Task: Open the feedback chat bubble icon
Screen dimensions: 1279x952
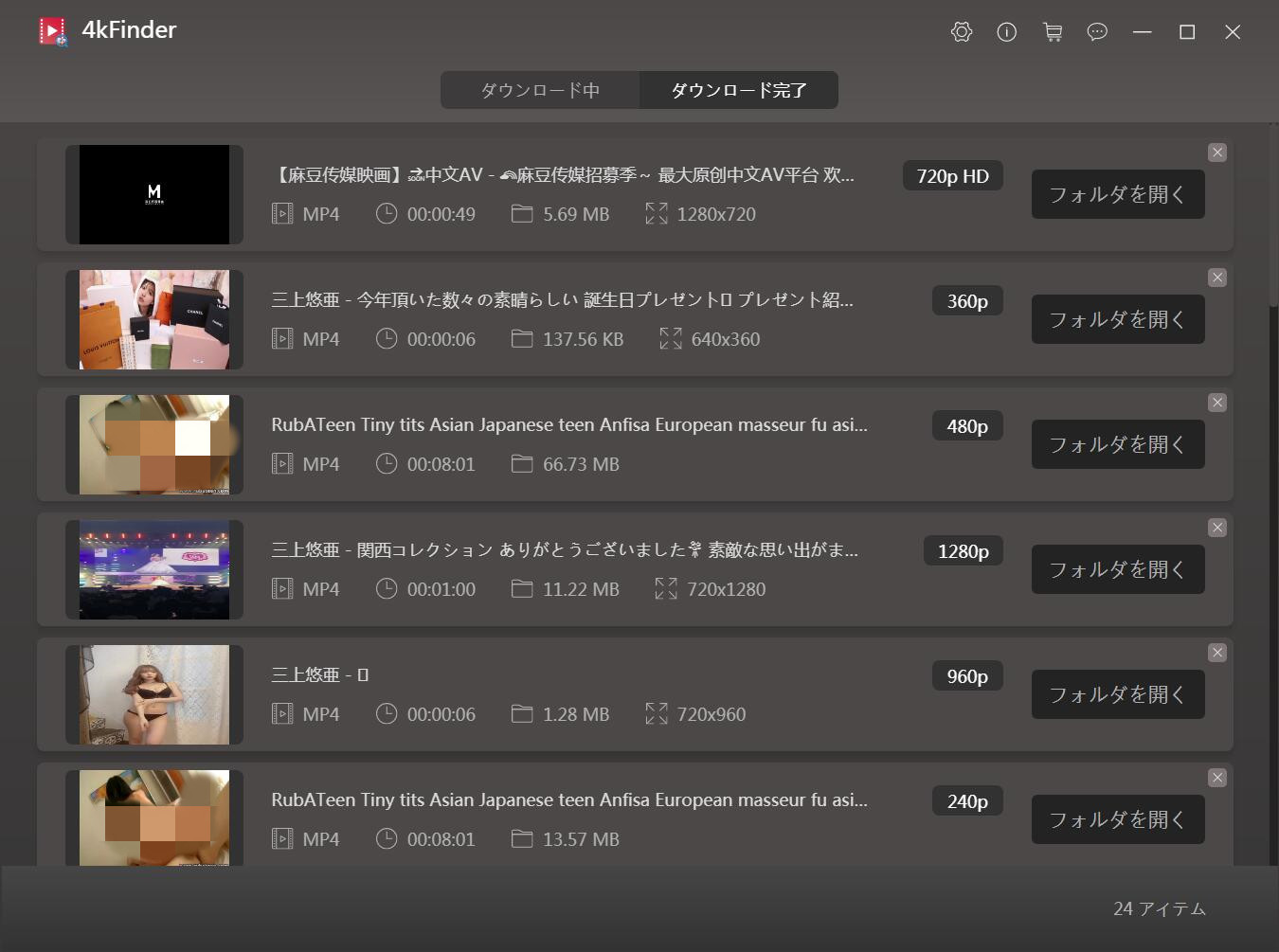Action: [x=1097, y=32]
